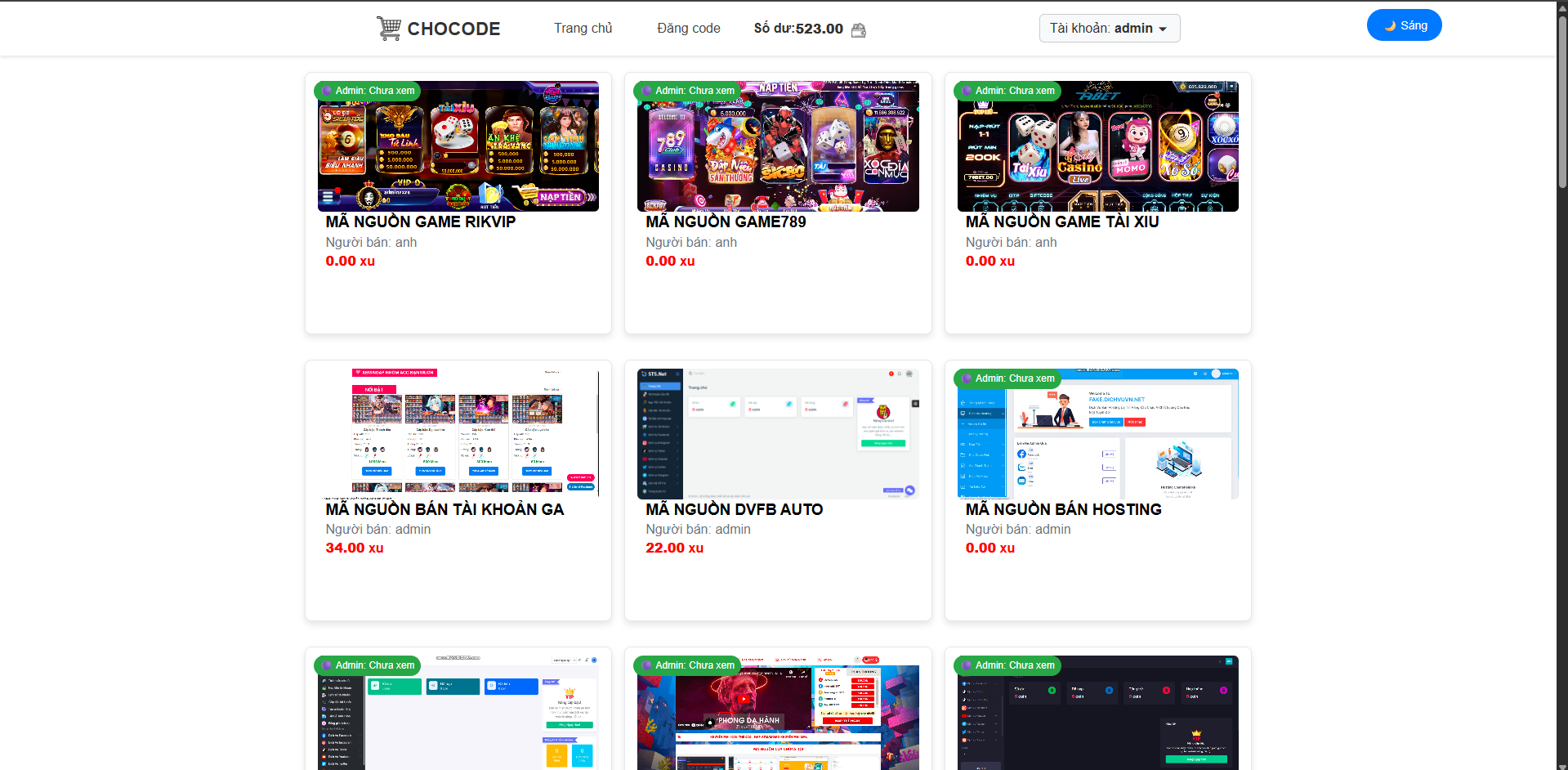
Task: Open the Đăng code menu item
Action: pyautogui.click(x=688, y=29)
